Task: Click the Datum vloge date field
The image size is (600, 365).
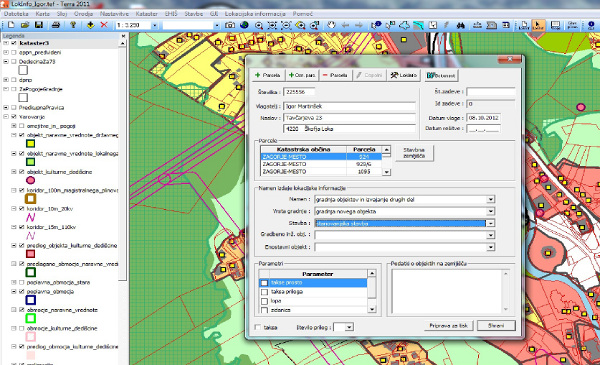Action: point(483,118)
